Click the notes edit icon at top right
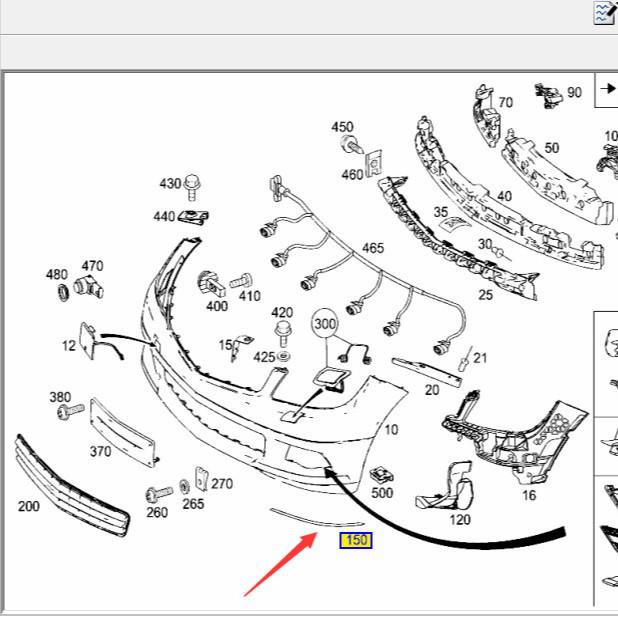Image resolution: width=618 pixels, height=618 pixels. coord(605,11)
